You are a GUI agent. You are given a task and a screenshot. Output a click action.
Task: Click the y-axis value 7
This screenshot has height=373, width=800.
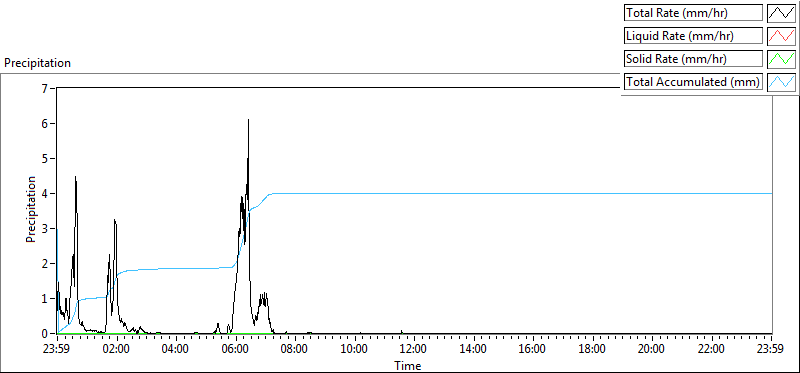[x=44, y=89]
